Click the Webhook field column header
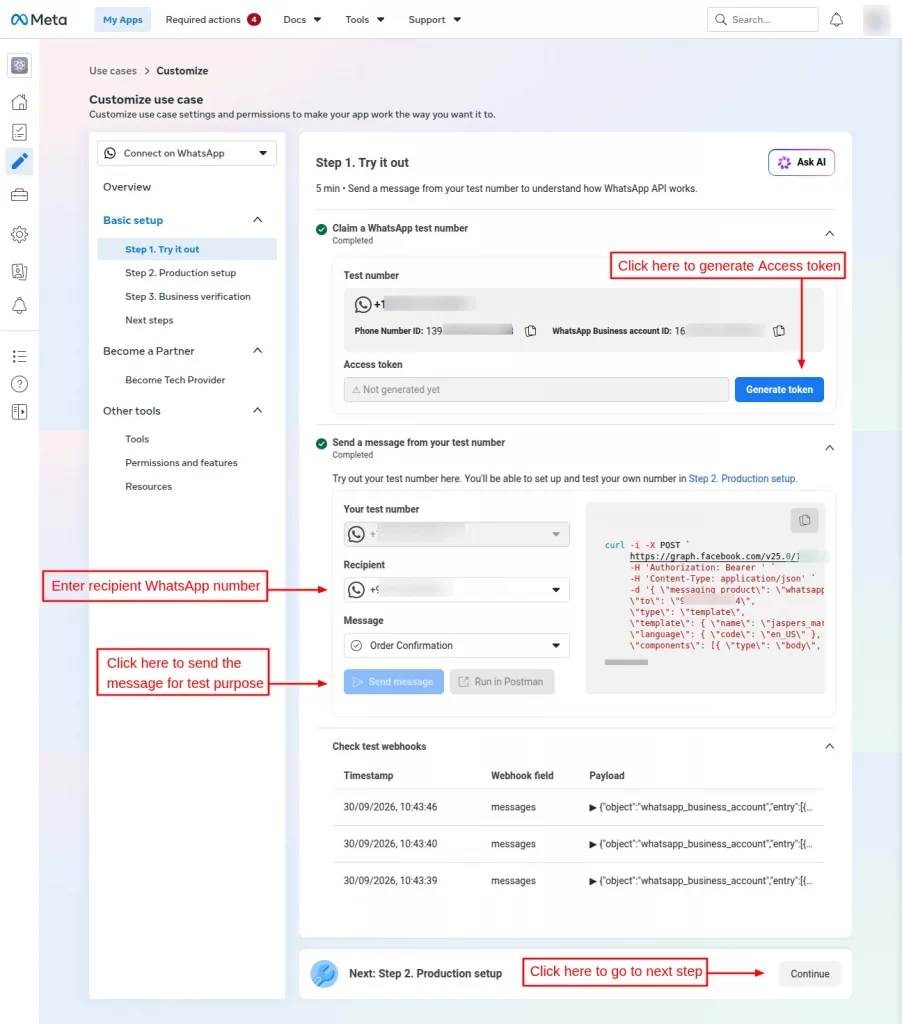Image resolution: width=902 pixels, height=1024 pixels. pos(522,776)
